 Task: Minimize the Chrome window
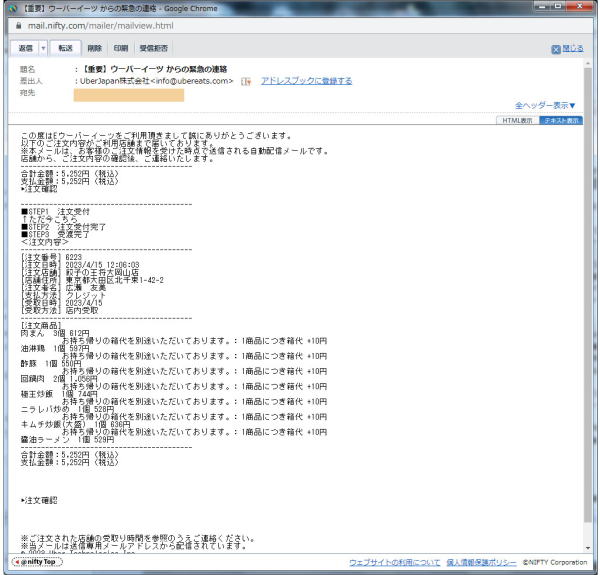click(543, 6)
